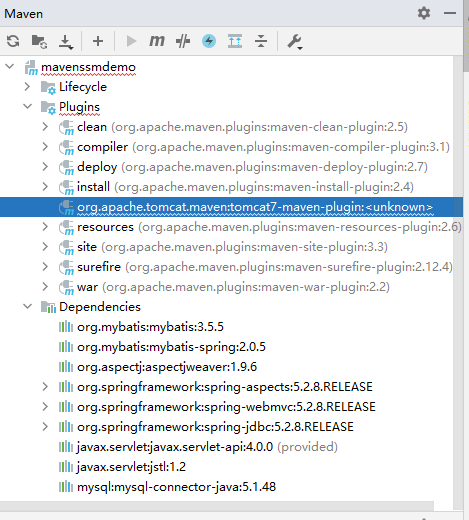Expand the war plugin
The image size is (469, 520).
45,287
